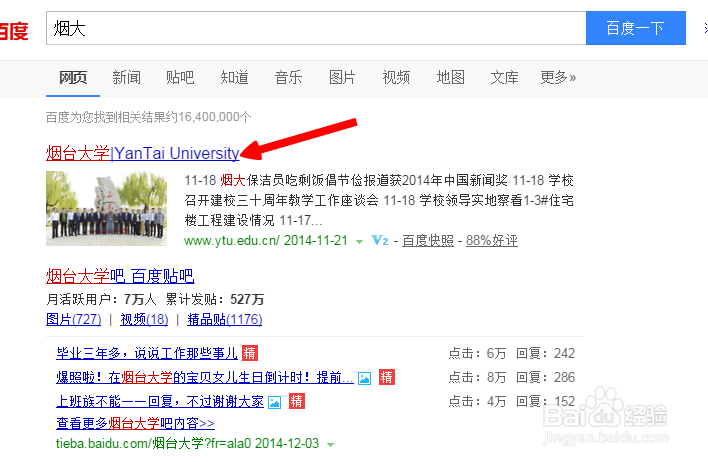The height and width of the screenshot is (462, 708).
Task: Open the 图片(727) link
Action: 74,319
